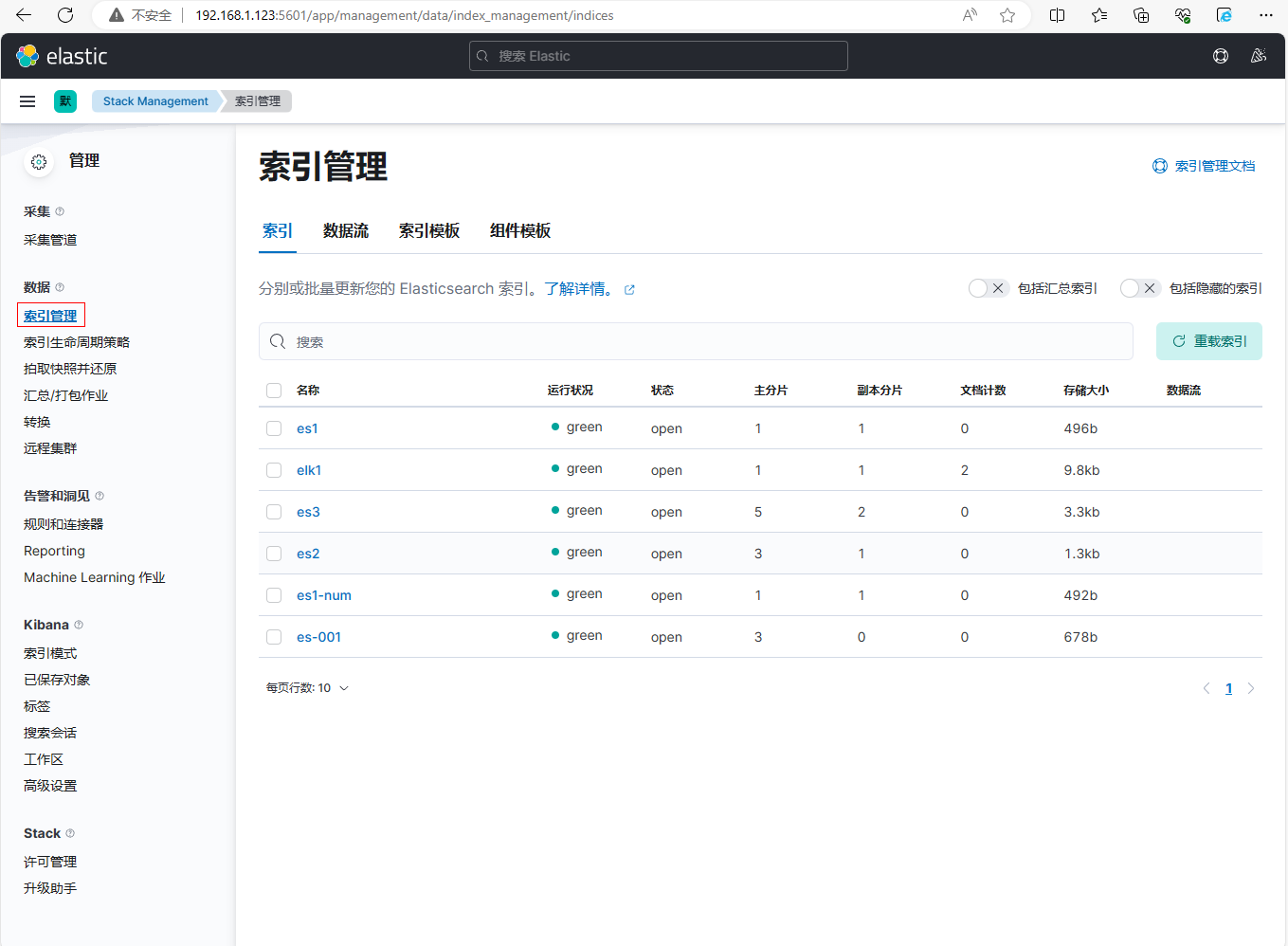The image size is (1288, 946).
Task: Toggle the 包括汇总索引 switch
Action: (988, 288)
